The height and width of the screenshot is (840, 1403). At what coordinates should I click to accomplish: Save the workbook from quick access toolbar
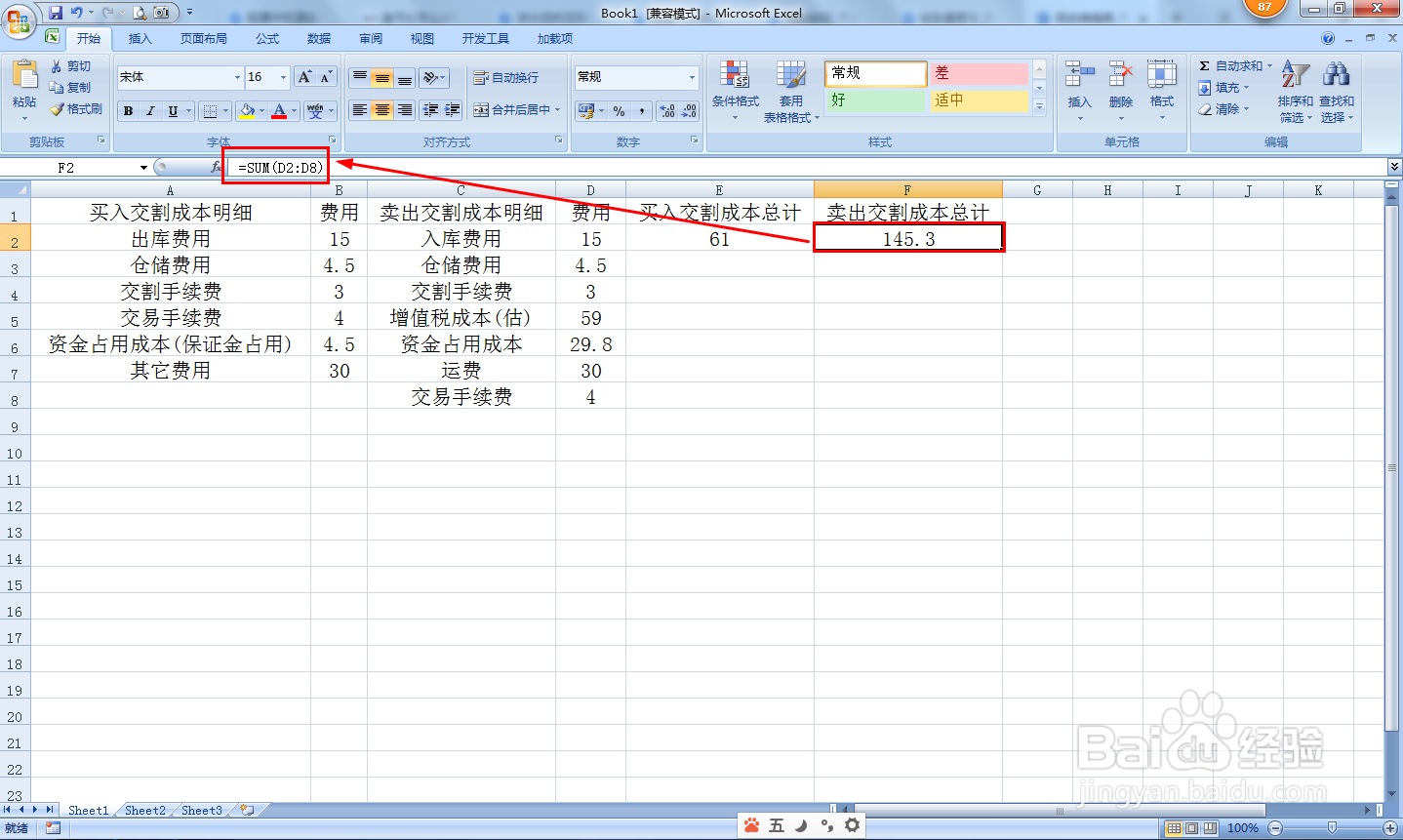point(56,13)
